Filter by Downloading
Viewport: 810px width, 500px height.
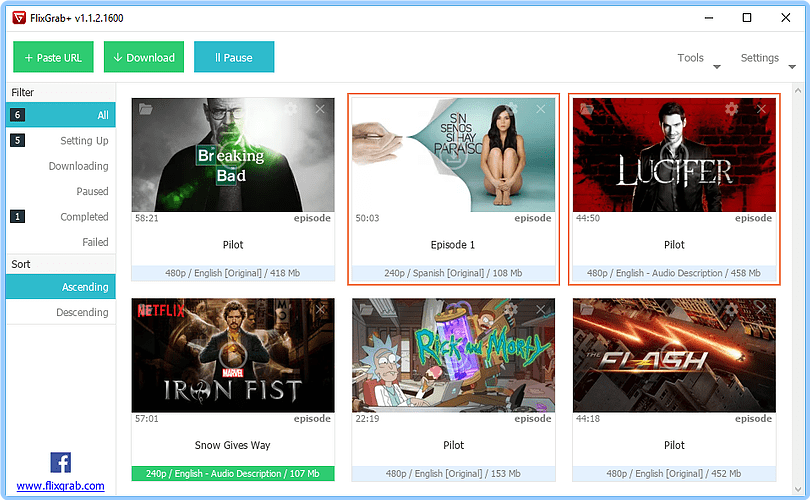60,166
